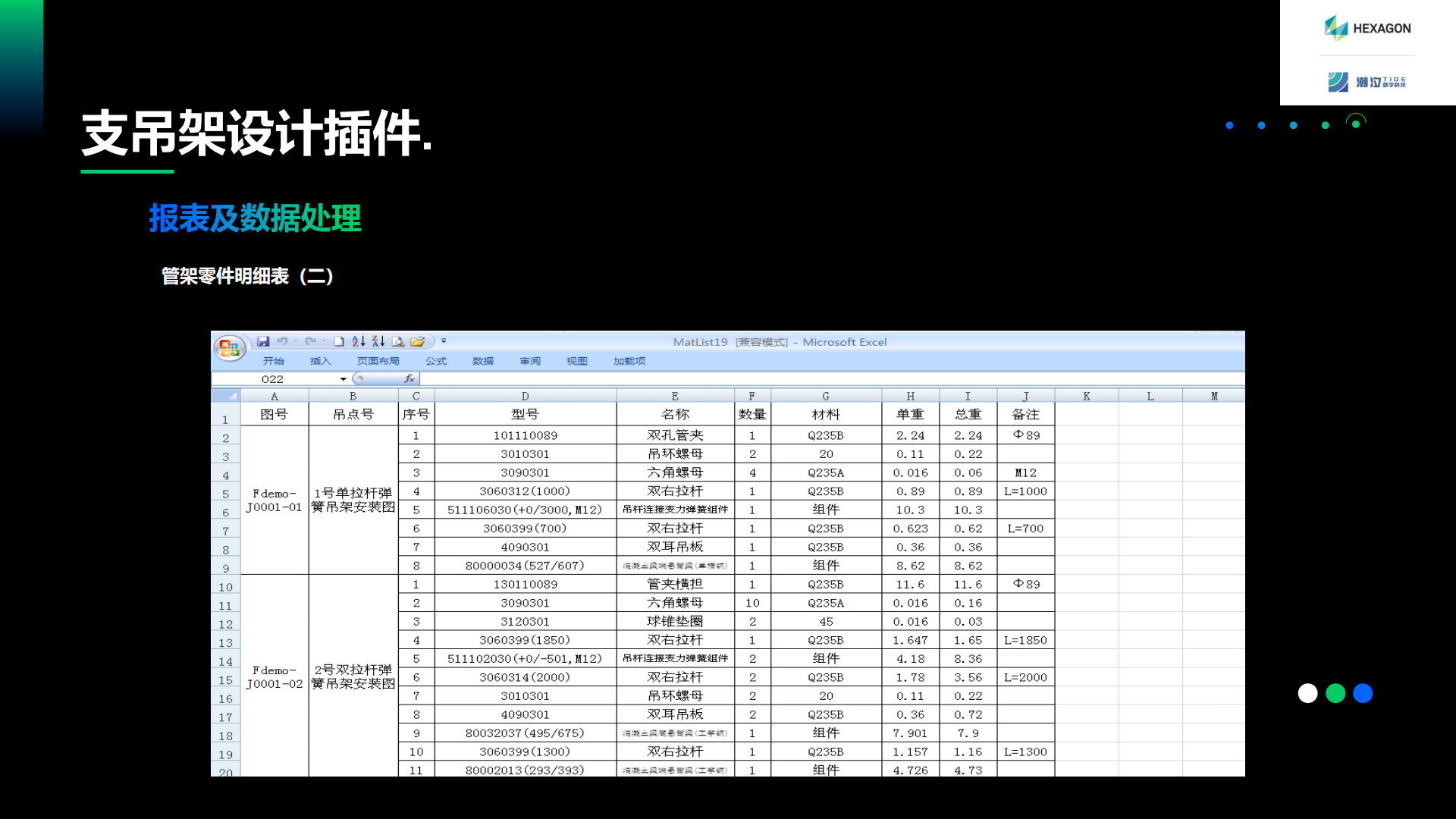Click the Save icon in quick access toolbar
Viewport: 1456px width, 819px height.
pos(263,341)
